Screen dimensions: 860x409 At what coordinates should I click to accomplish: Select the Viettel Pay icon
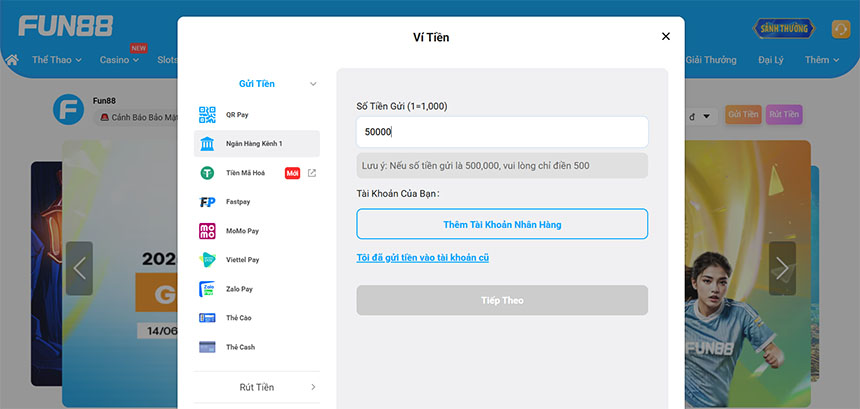click(207, 260)
